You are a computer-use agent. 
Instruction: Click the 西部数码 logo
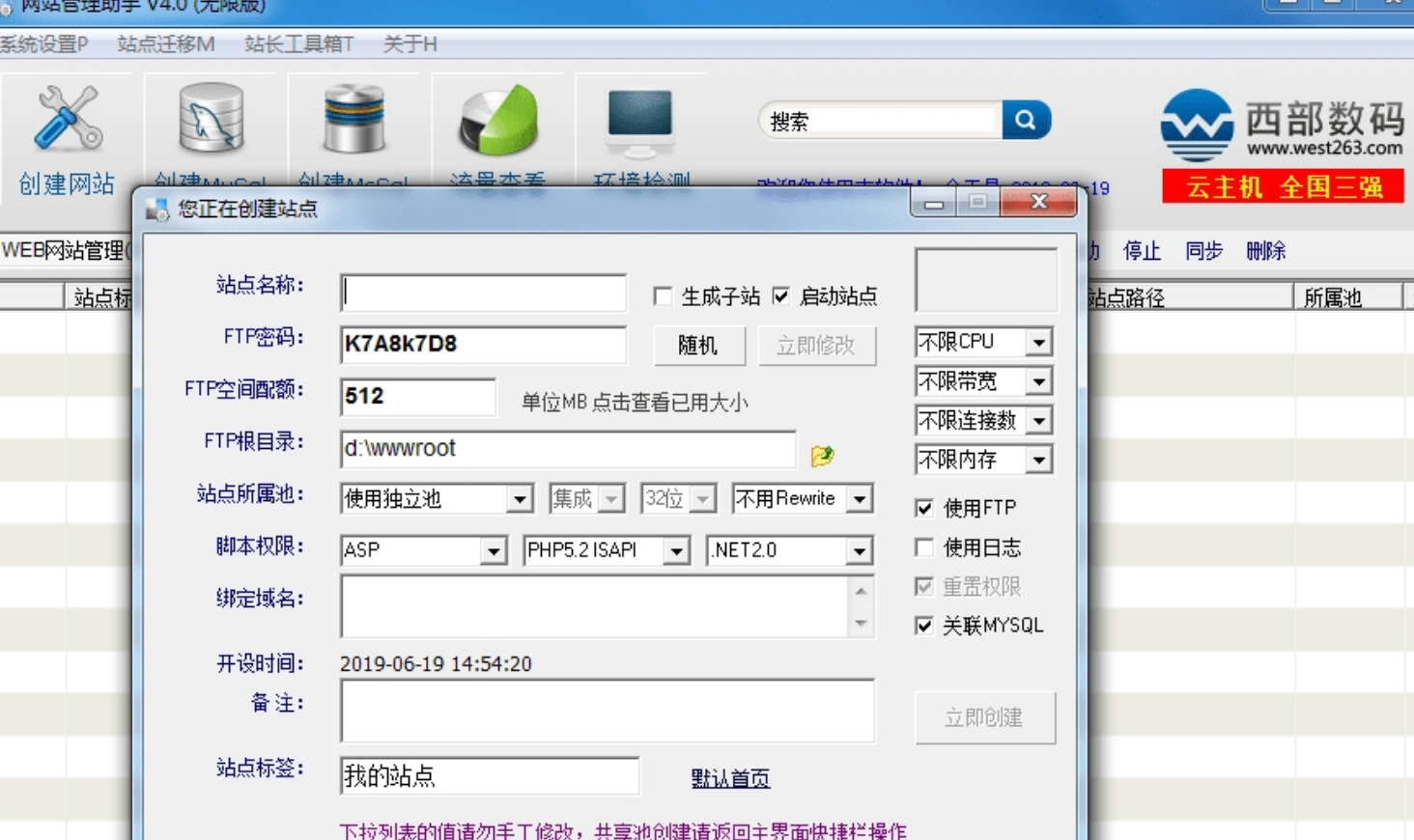click(1283, 125)
